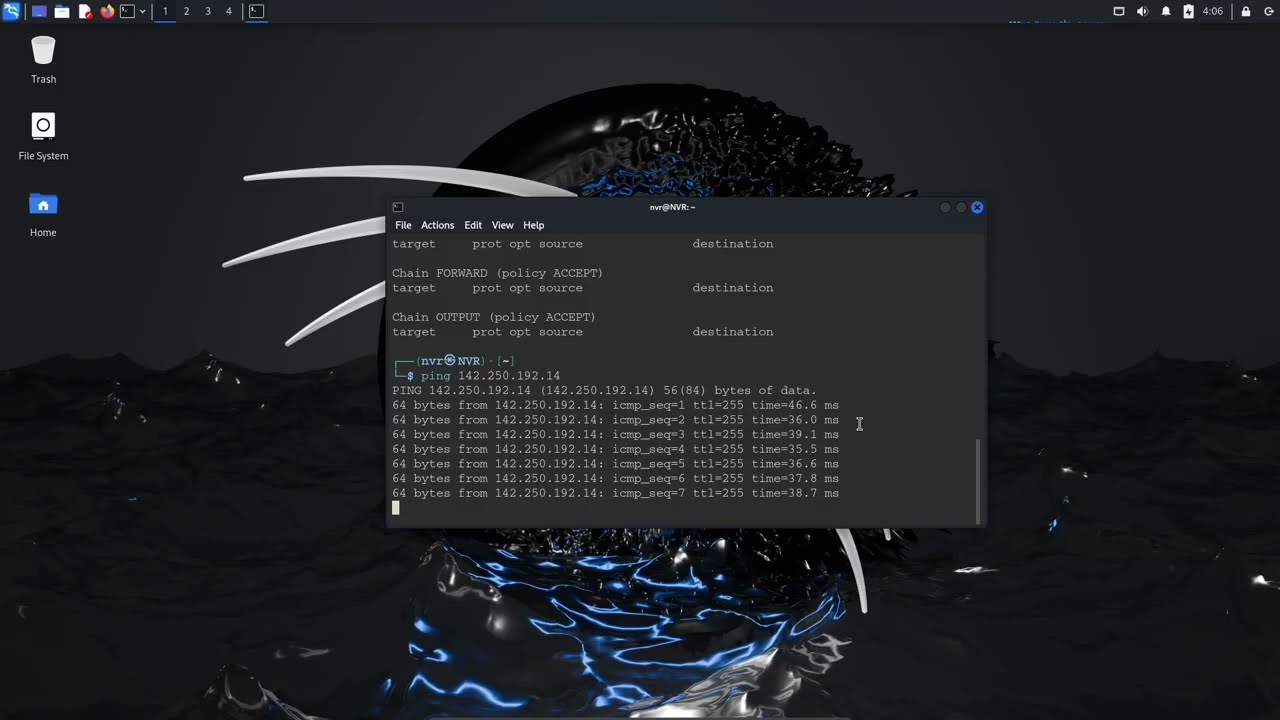Open the Actions menu in terminal
The image size is (1280, 720).
tap(437, 225)
